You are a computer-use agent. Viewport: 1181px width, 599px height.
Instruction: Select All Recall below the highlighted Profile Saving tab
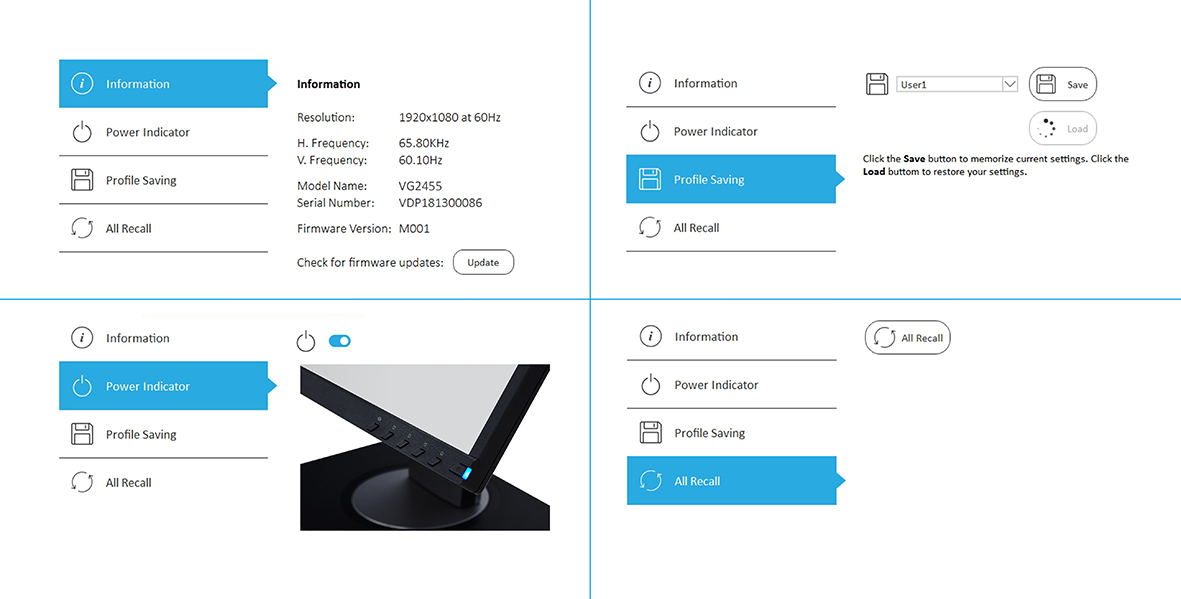tap(731, 228)
